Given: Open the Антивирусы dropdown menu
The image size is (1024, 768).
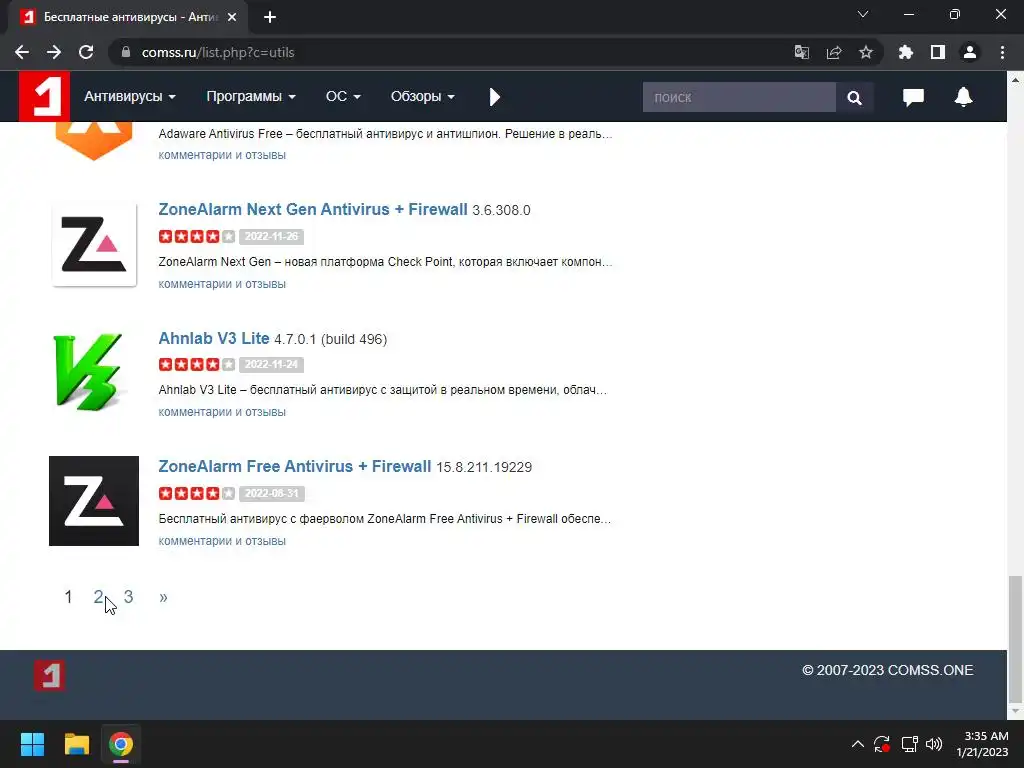Looking at the screenshot, I should click(x=130, y=97).
